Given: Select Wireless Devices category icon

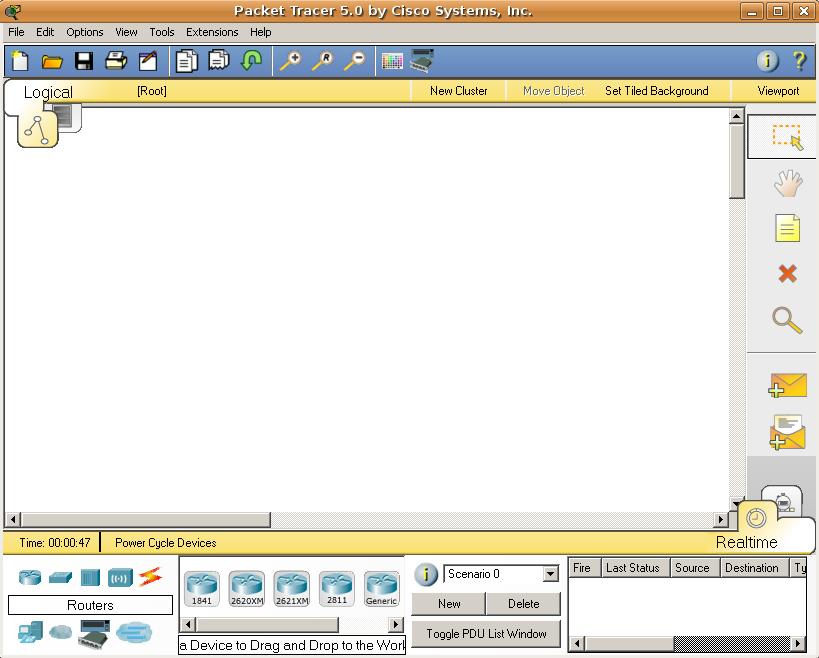Looking at the screenshot, I should 120,578.
